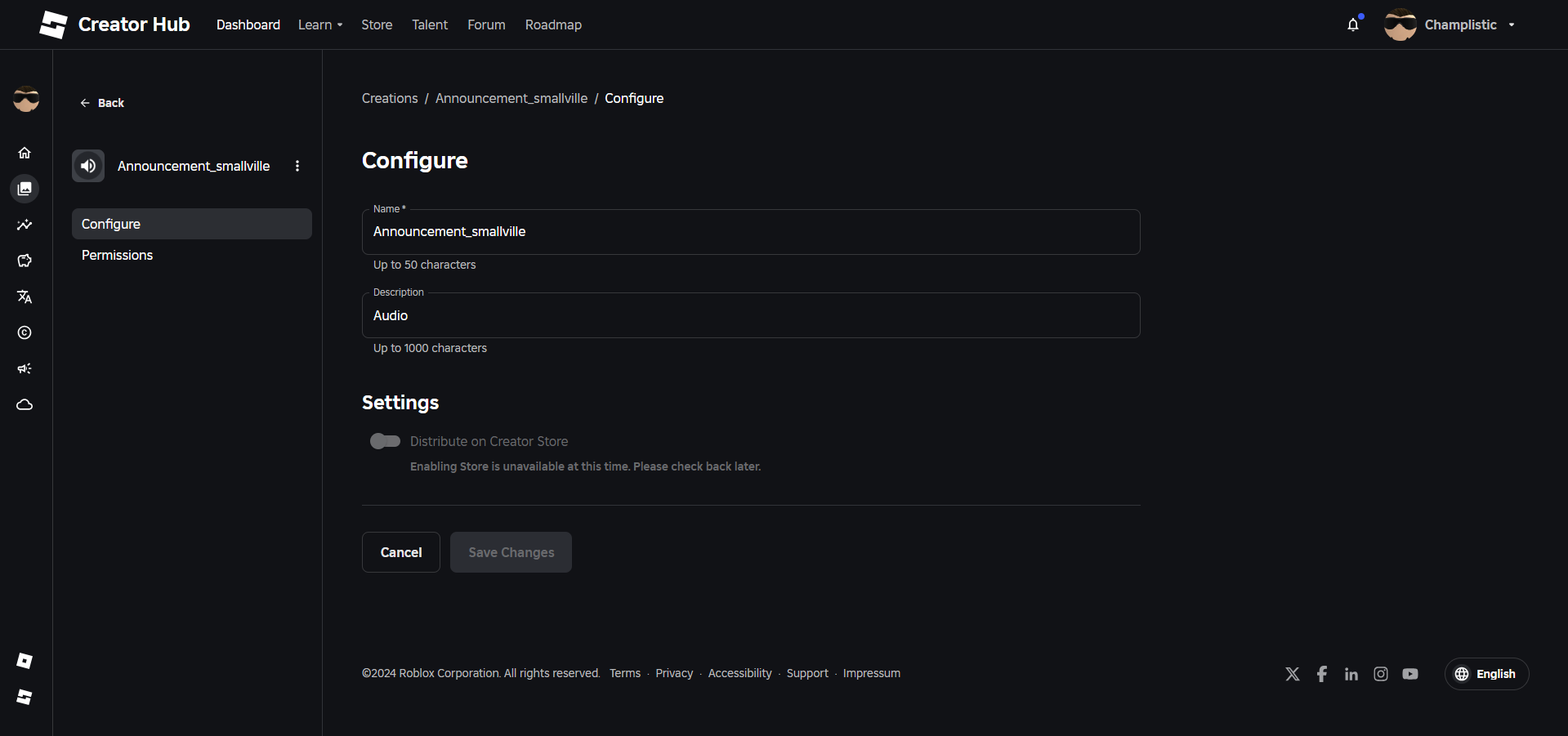The image size is (1568, 736).
Task: Click the Back link
Action: click(x=103, y=103)
